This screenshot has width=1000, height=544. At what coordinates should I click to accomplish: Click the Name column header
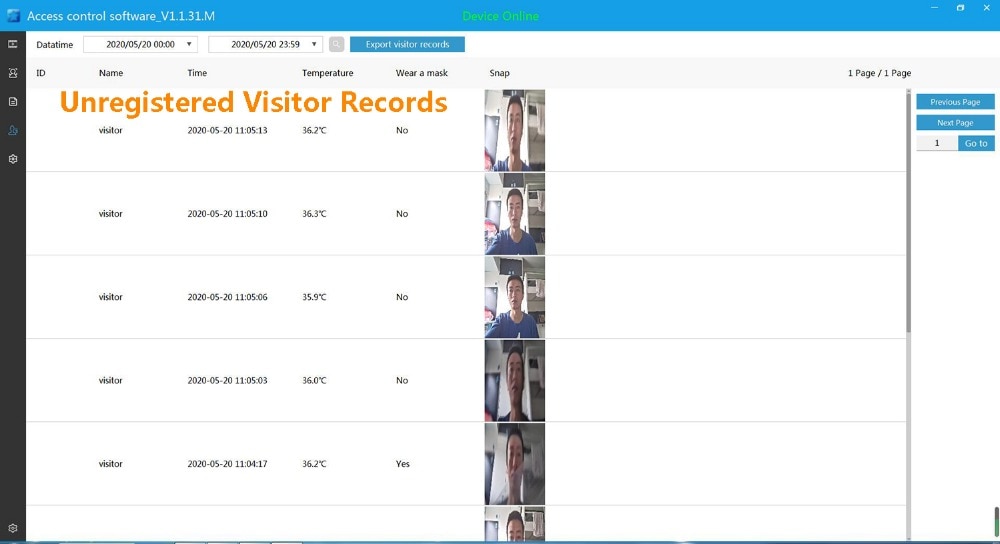click(111, 73)
